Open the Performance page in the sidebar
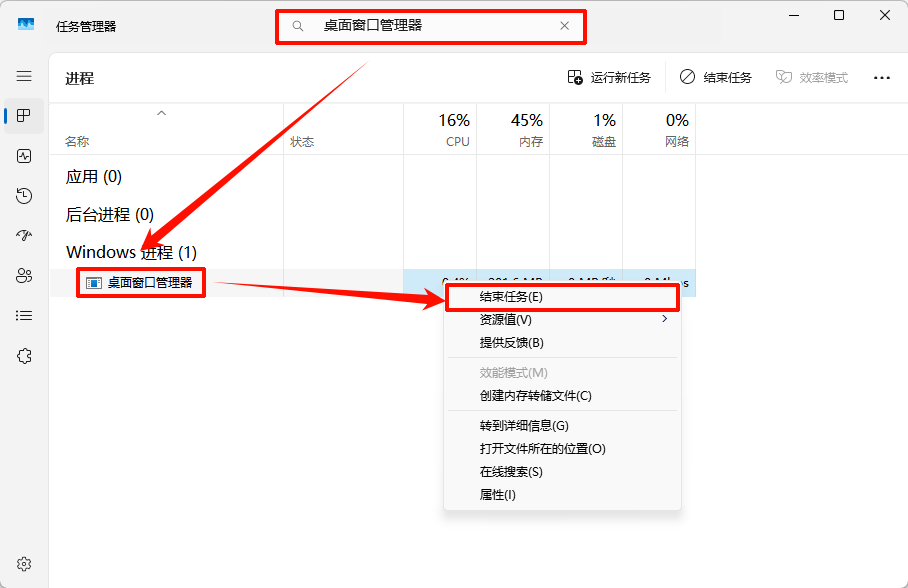Viewport: 908px width, 588px height. [x=22, y=155]
